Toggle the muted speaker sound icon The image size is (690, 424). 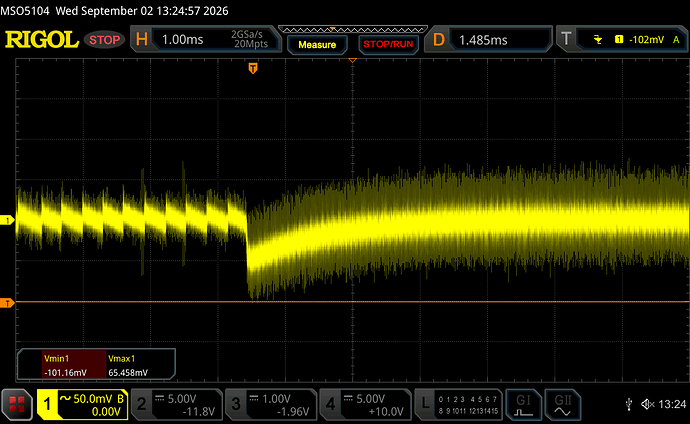647,404
